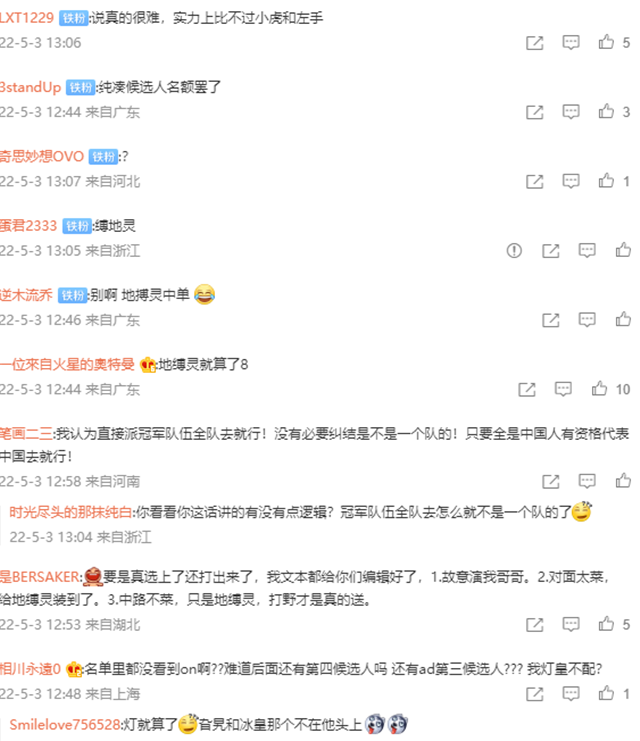Like 3standUp's comment
640x741 pixels.
click(606, 112)
